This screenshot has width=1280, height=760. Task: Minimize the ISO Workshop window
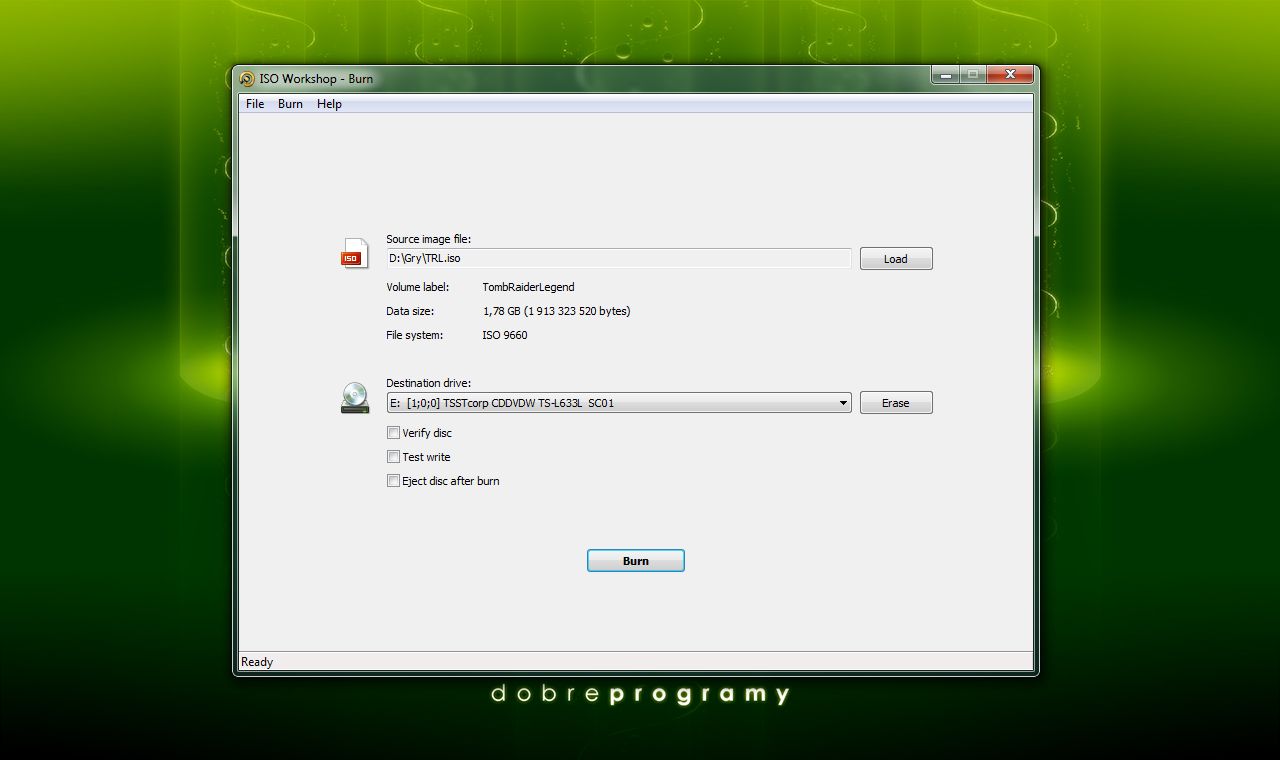pos(945,75)
